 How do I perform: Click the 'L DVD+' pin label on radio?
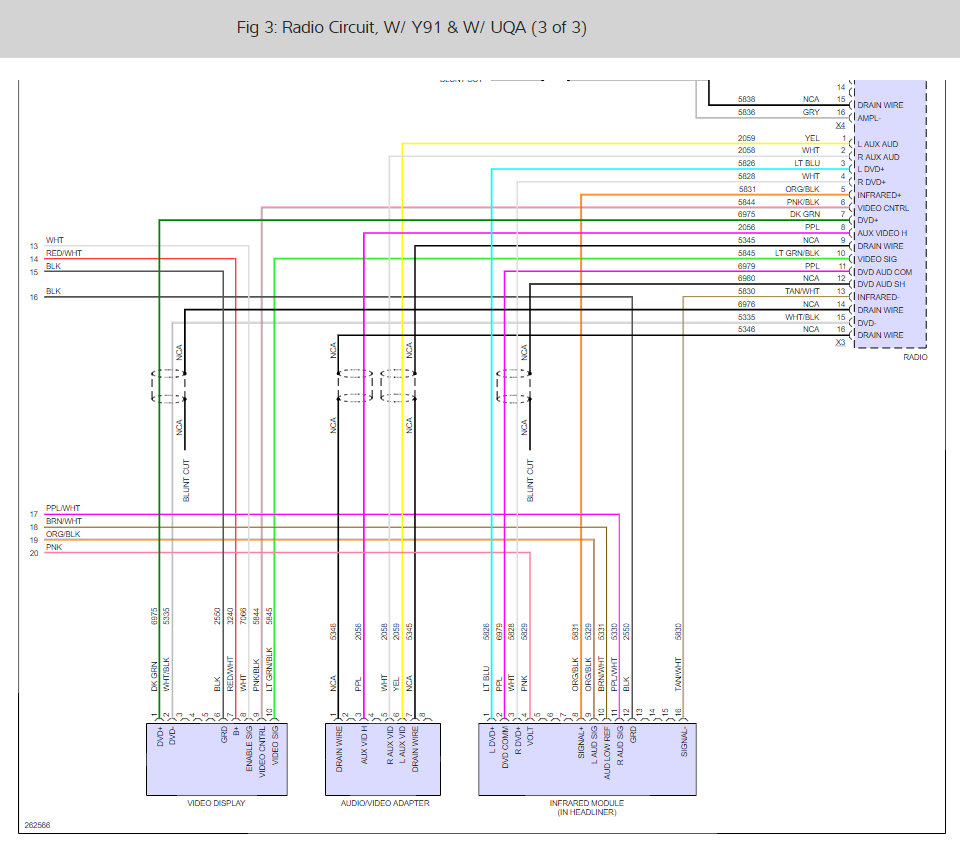[871, 169]
